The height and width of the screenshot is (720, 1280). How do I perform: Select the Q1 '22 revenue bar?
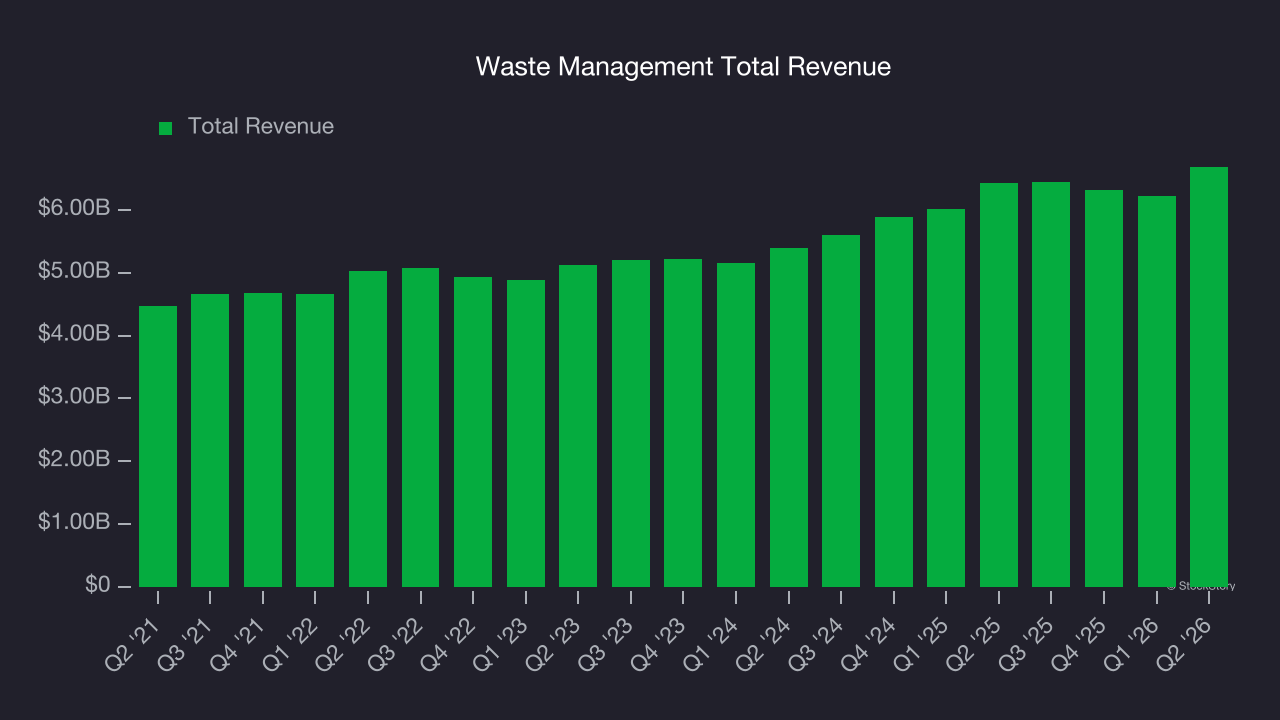pos(315,440)
